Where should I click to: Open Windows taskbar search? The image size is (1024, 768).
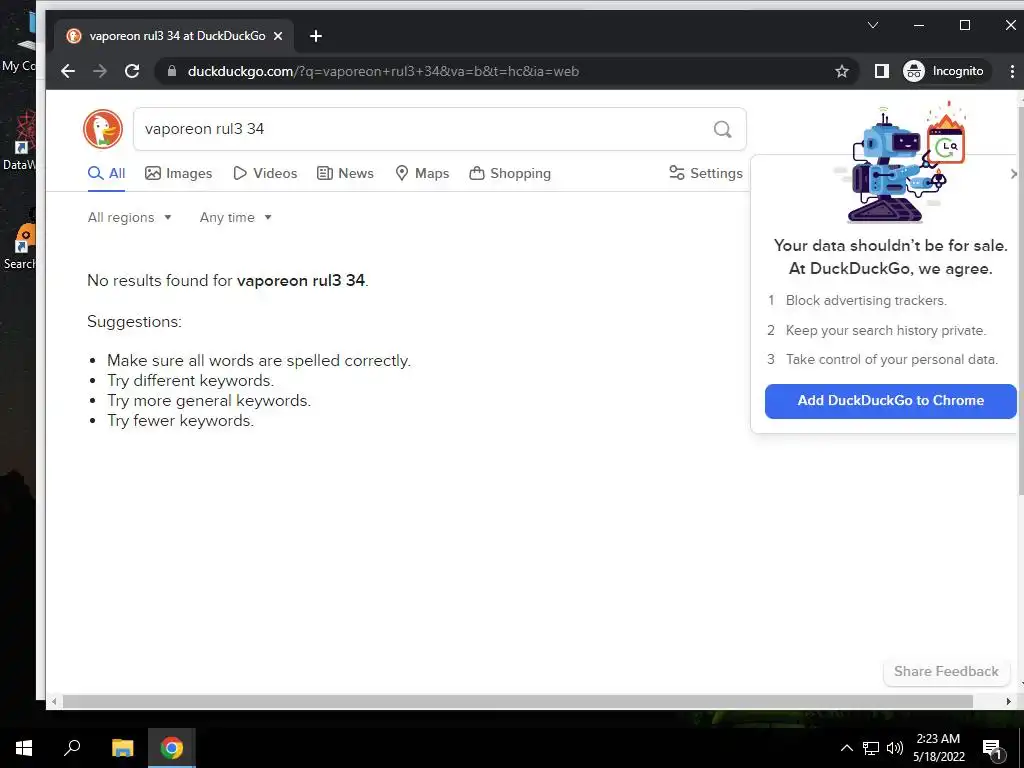click(72, 748)
